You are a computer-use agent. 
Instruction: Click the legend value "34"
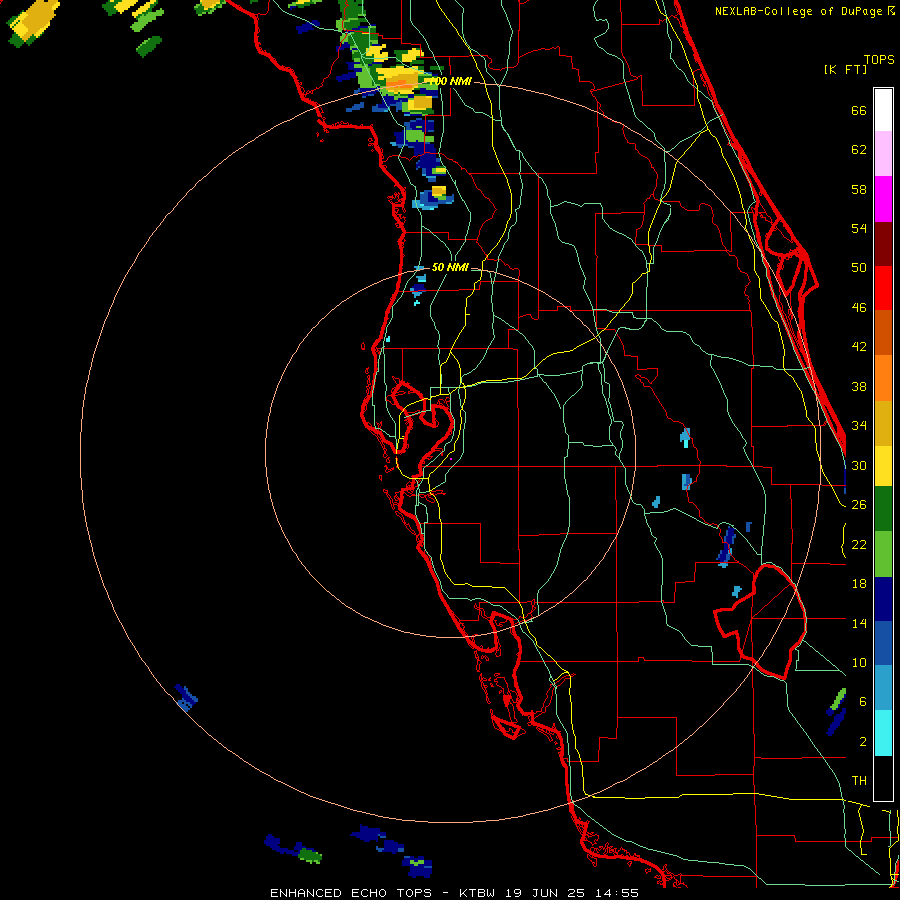pyautogui.click(x=859, y=426)
